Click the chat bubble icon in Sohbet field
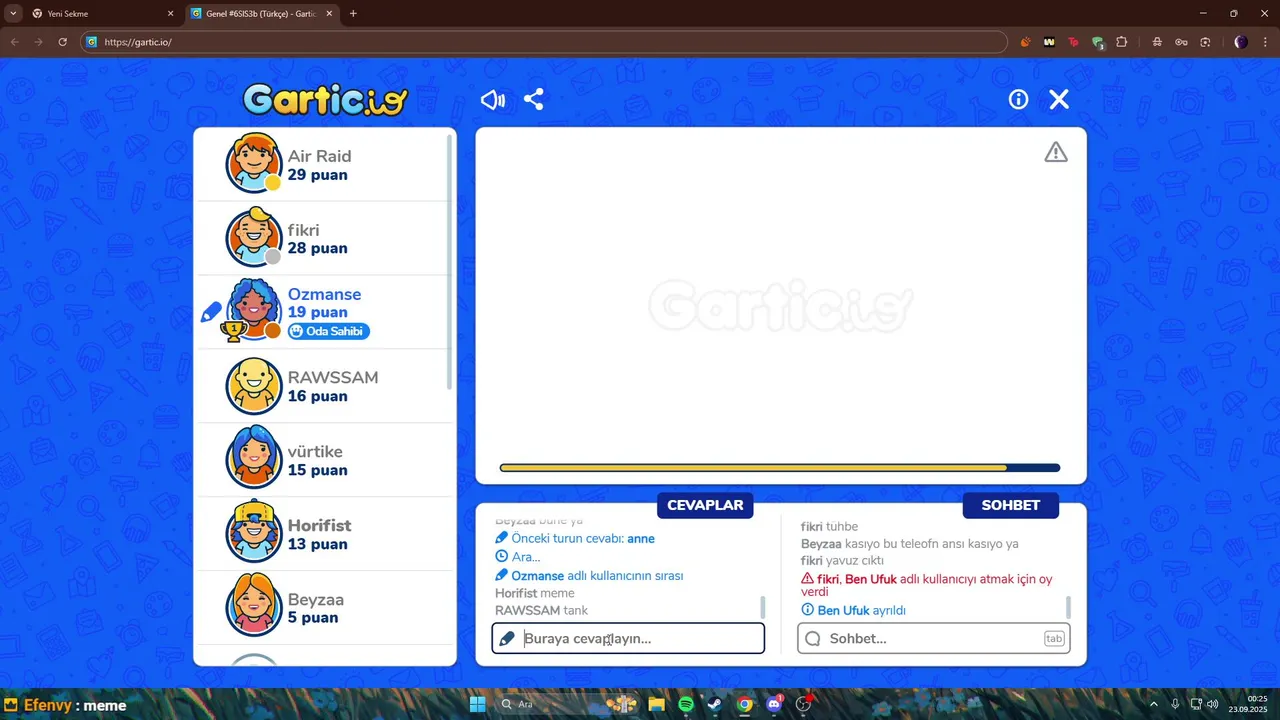This screenshot has width=1280, height=720. point(813,638)
